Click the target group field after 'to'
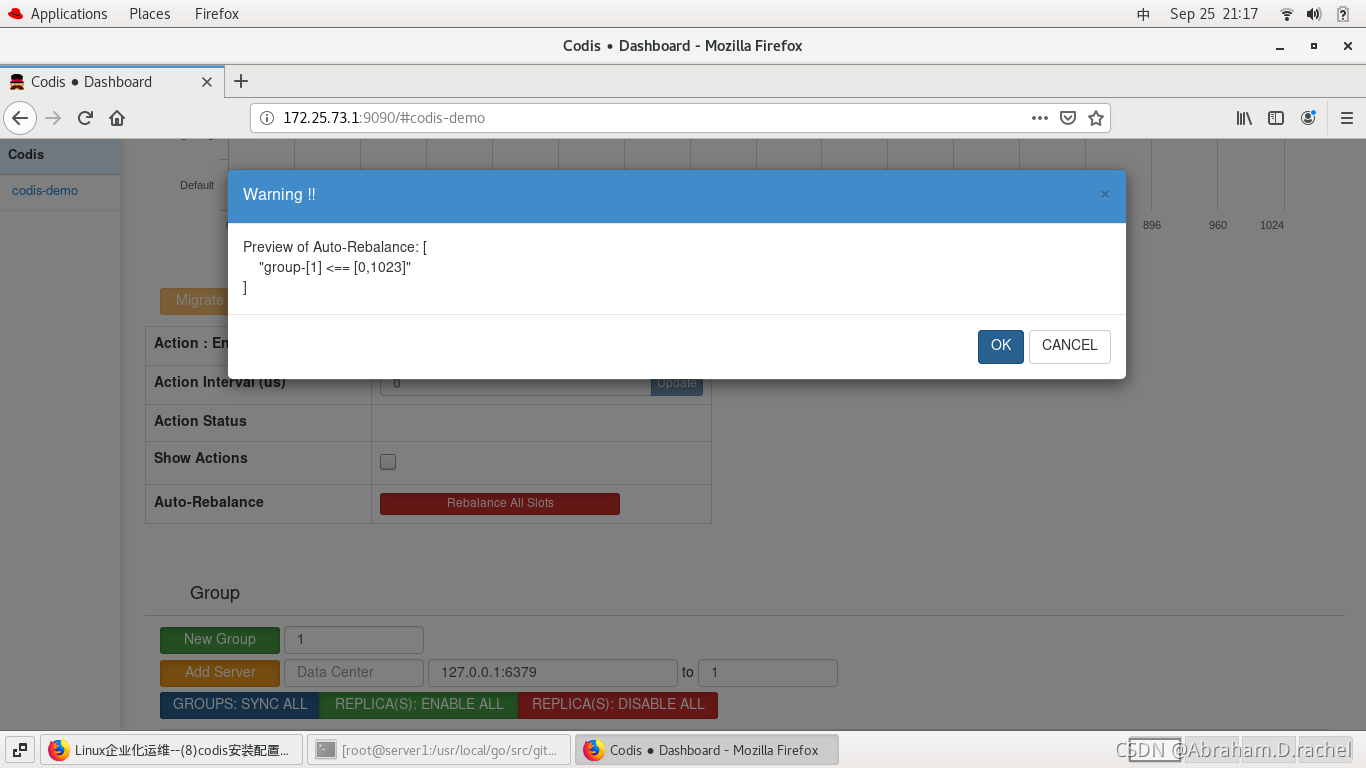Screen dimensions: 1366x768 click(768, 672)
